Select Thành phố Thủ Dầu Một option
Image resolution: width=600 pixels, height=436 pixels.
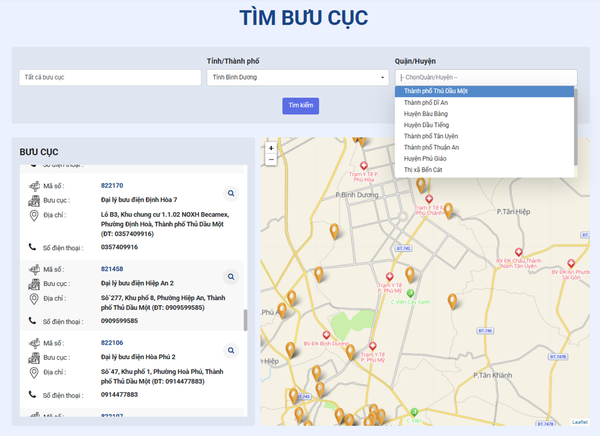(x=484, y=91)
